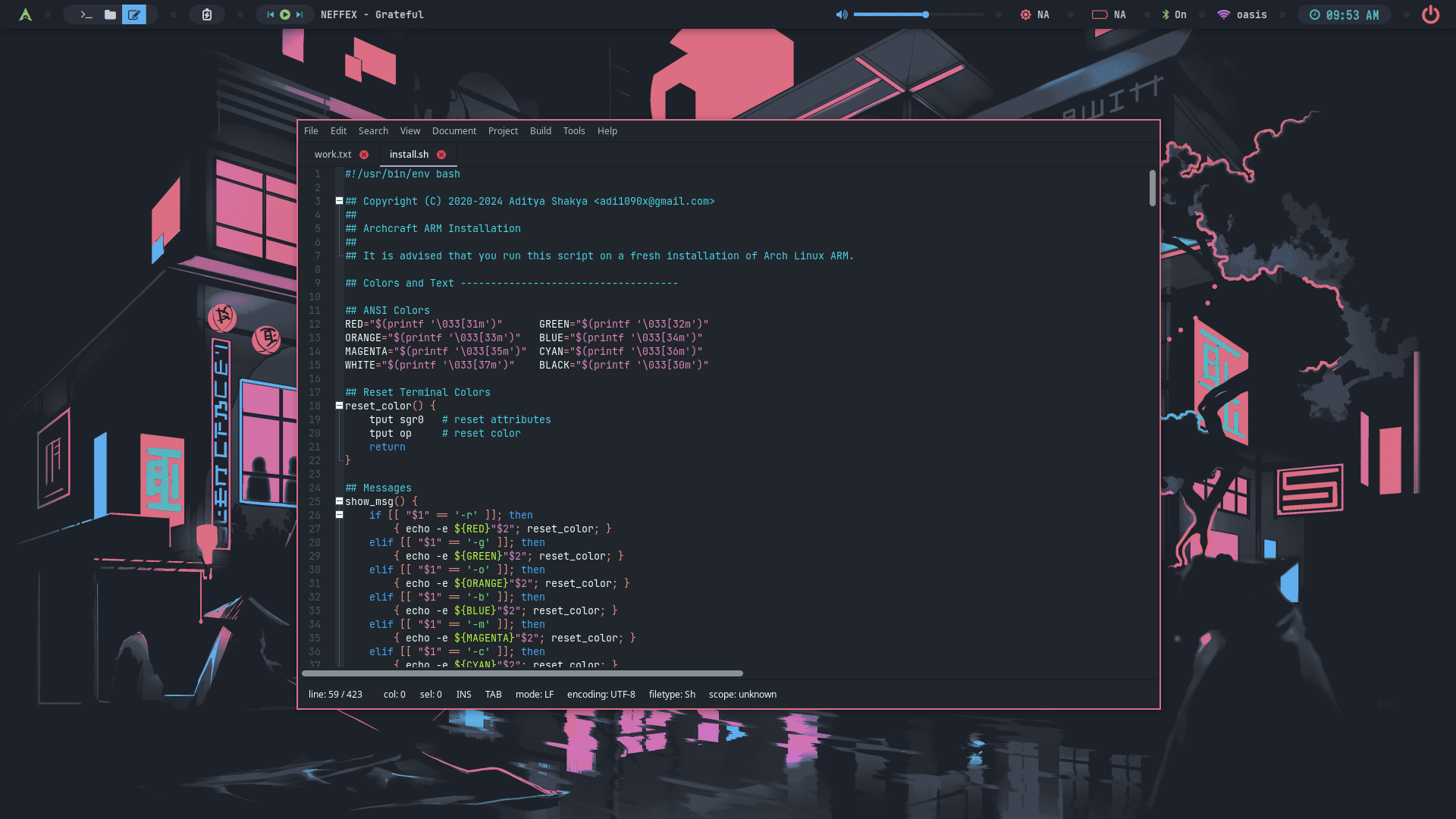Viewport: 1456px width, 819px height.
Task: Click the text editor icon in the top bar
Action: pos(134,14)
